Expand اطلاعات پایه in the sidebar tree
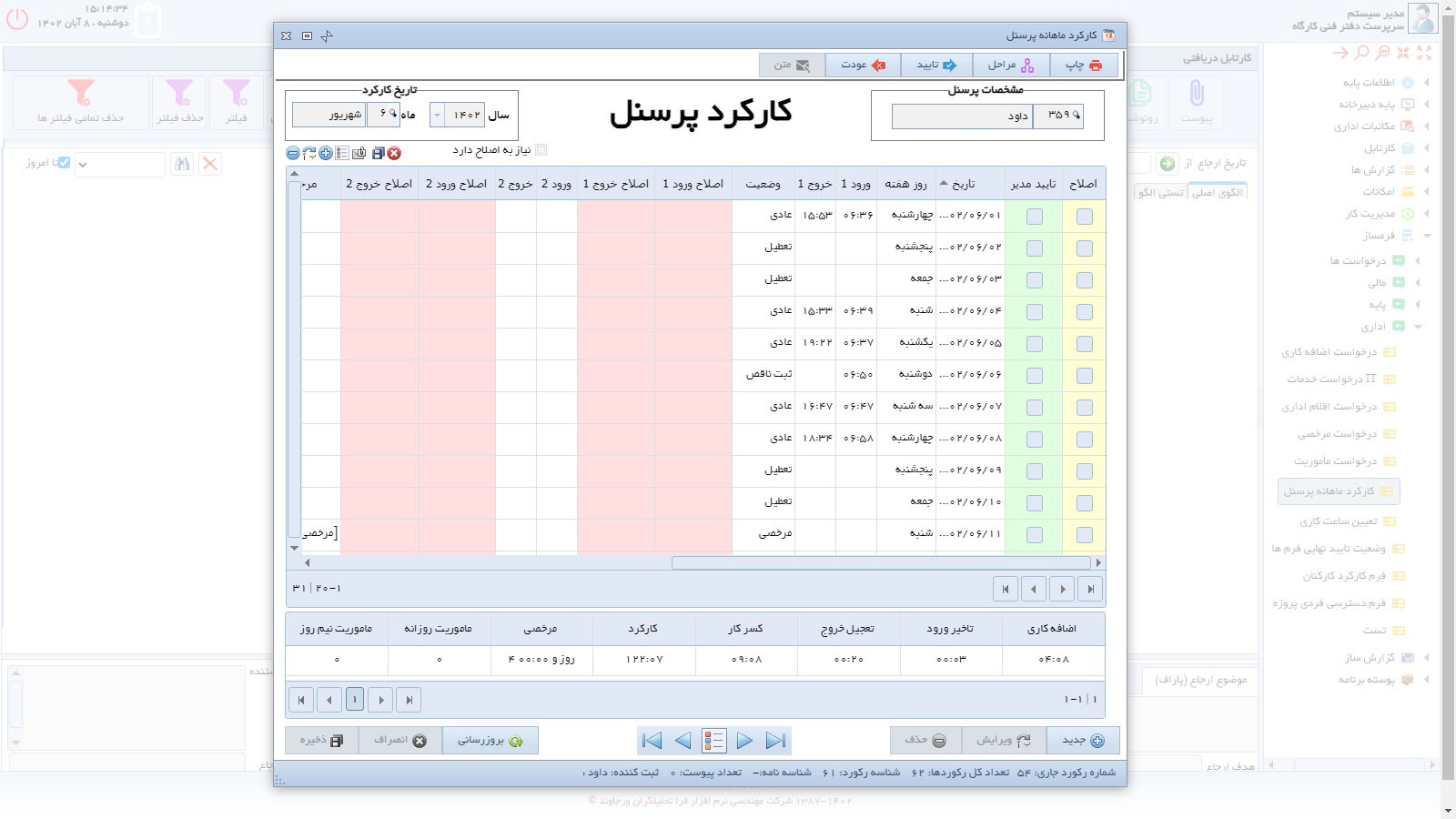Image resolution: width=1456 pixels, height=819 pixels. 1426,82
